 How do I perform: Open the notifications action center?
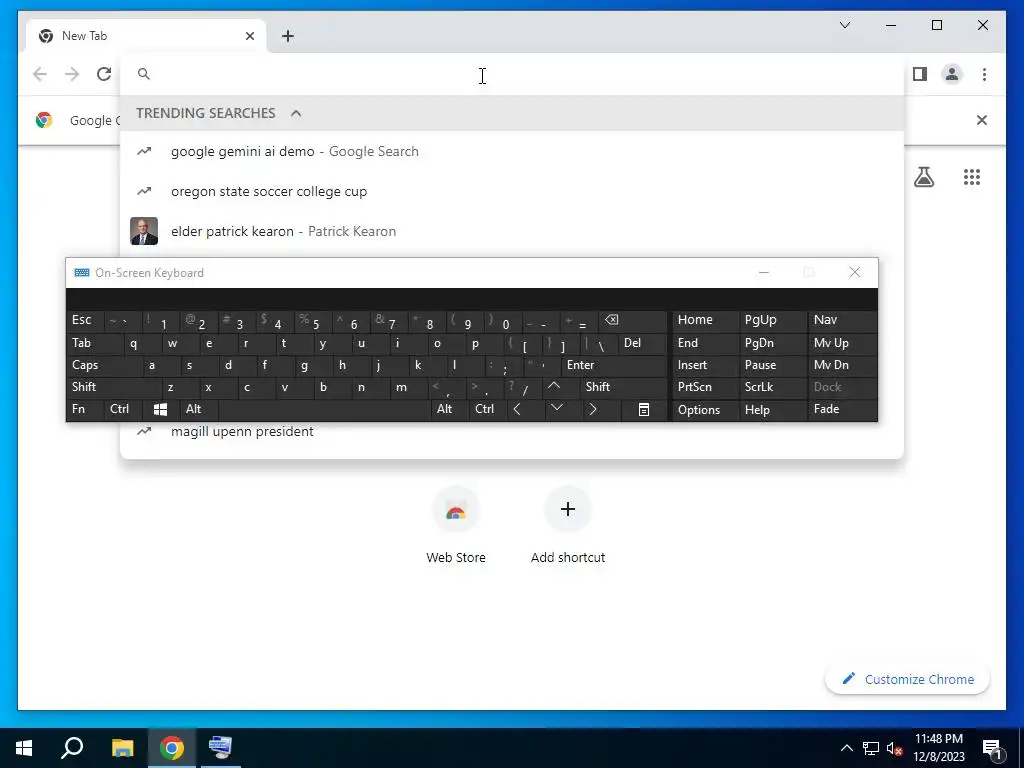click(992, 748)
